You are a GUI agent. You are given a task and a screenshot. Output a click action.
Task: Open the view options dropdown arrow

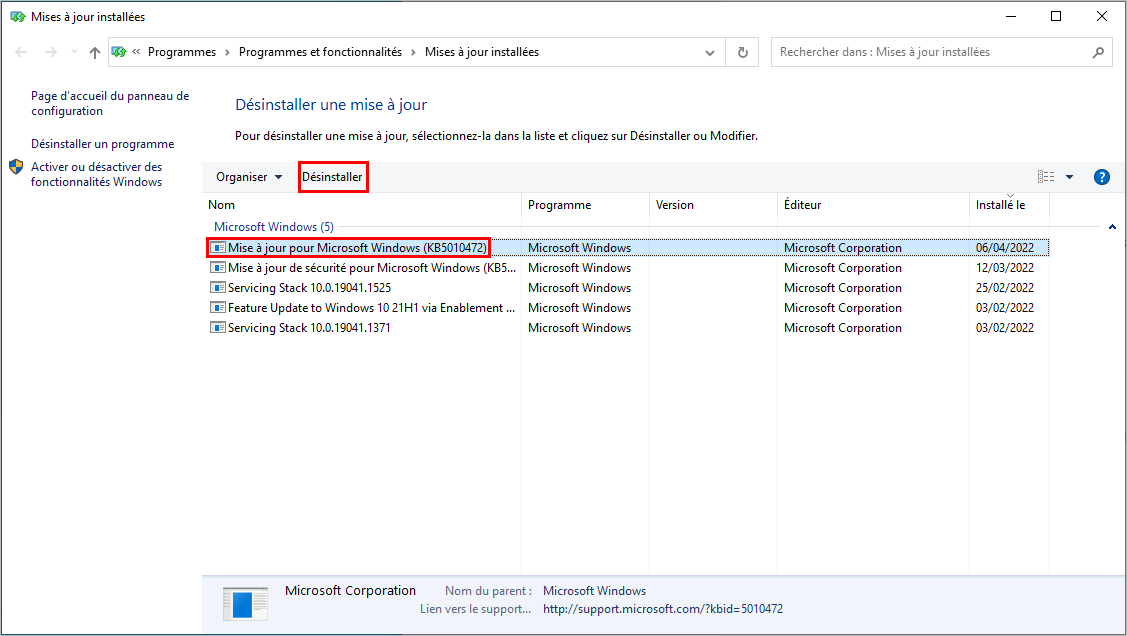pos(1070,177)
